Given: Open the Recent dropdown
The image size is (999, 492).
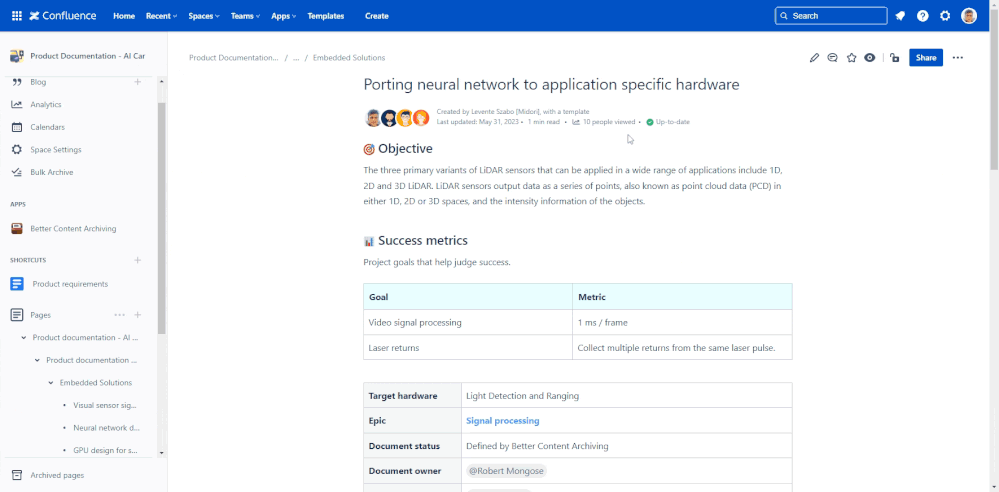Looking at the screenshot, I should click(161, 16).
